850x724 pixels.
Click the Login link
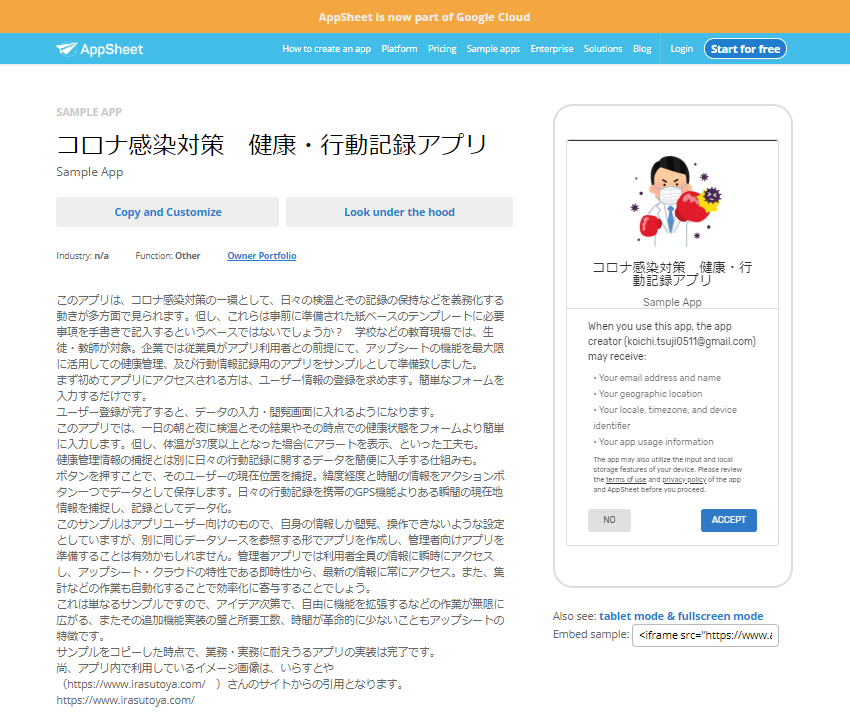pyautogui.click(x=681, y=49)
